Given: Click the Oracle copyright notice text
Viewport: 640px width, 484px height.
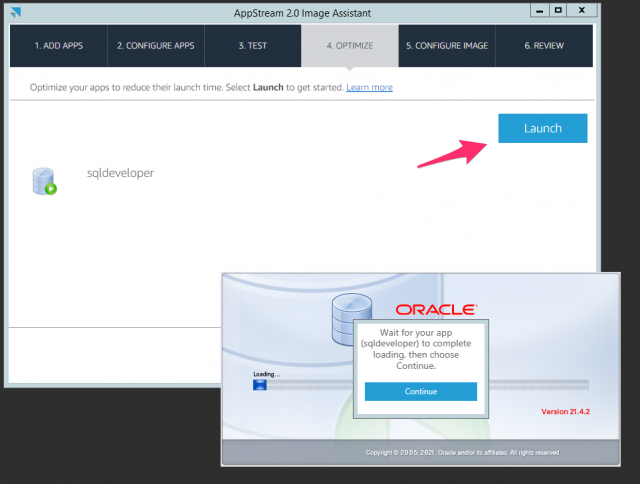Looking at the screenshot, I should pos(463,453).
